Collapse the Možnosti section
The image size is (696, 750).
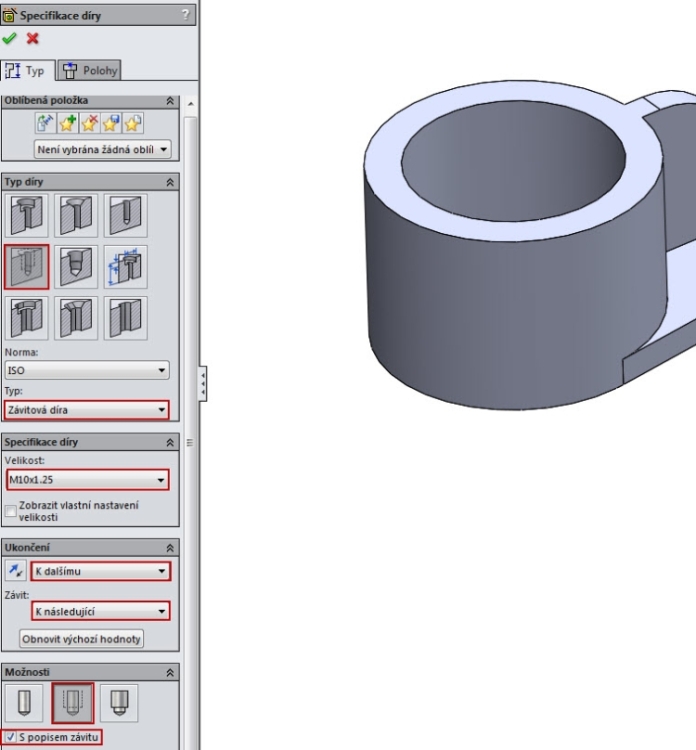point(170,673)
